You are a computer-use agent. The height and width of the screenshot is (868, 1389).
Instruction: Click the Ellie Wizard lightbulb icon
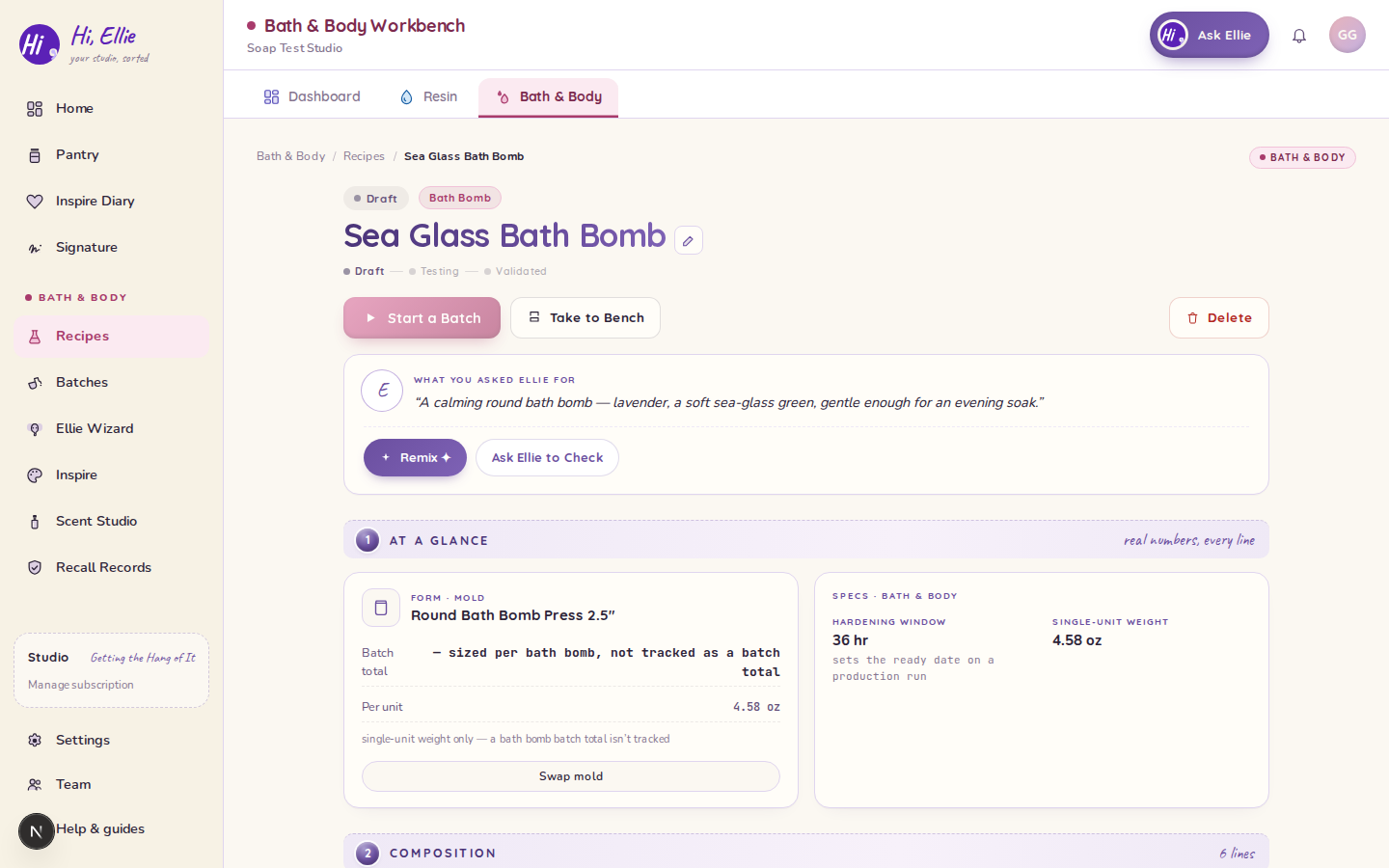pos(35,429)
